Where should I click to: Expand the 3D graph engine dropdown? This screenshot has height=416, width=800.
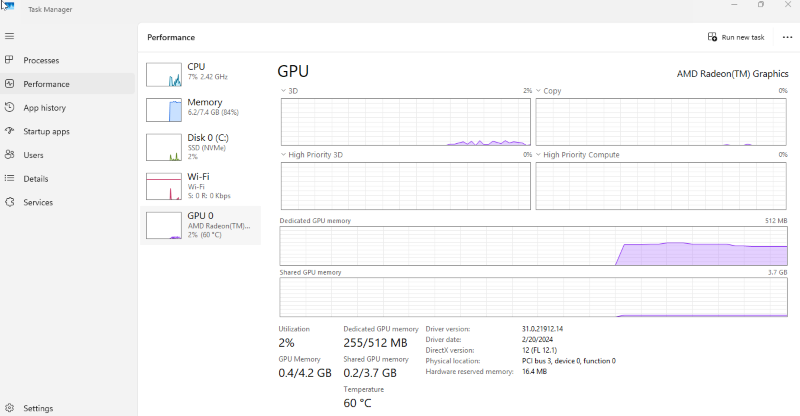[x=283, y=91]
